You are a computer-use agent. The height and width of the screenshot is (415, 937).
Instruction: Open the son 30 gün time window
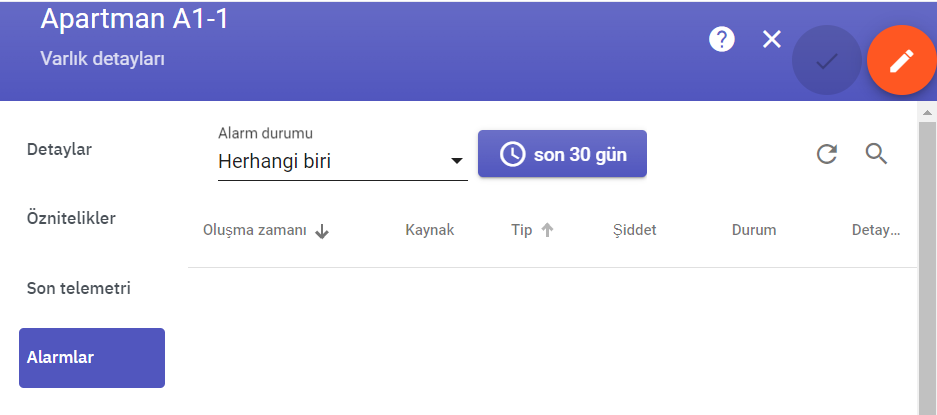click(562, 154)
